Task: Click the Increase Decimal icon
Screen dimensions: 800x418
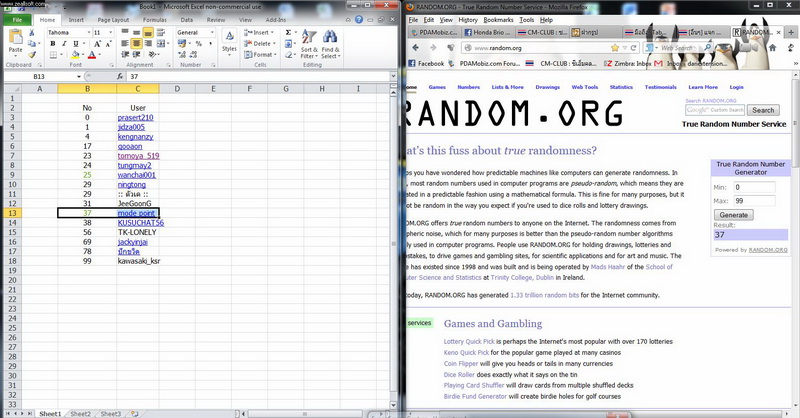Action: click(182, 55)
